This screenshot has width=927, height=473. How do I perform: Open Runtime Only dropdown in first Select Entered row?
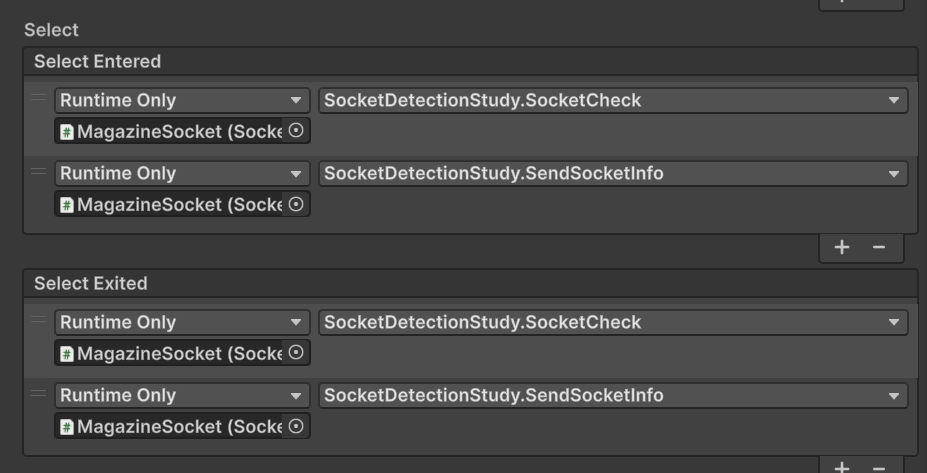click(x=182, y=100)
